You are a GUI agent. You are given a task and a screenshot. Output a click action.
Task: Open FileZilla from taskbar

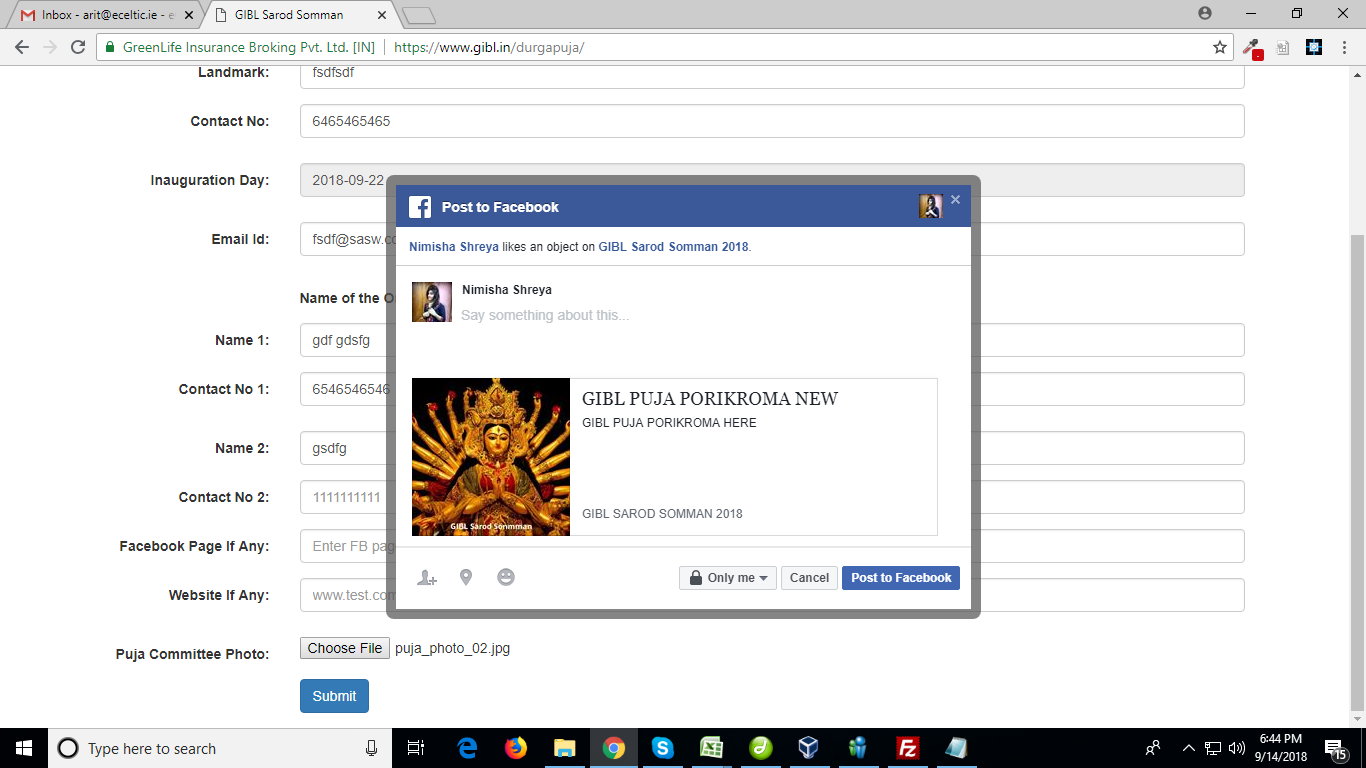907,748
